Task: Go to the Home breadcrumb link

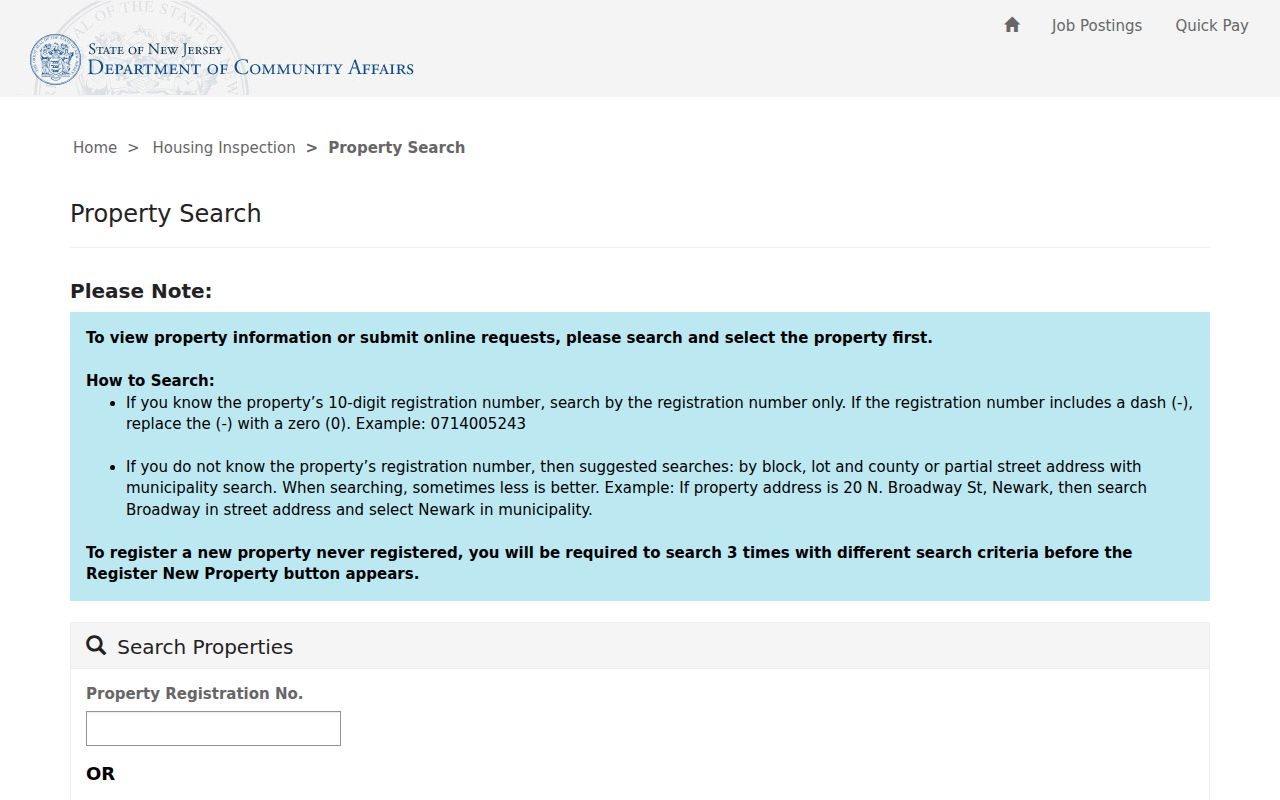Action: click(x=95, y=148)
